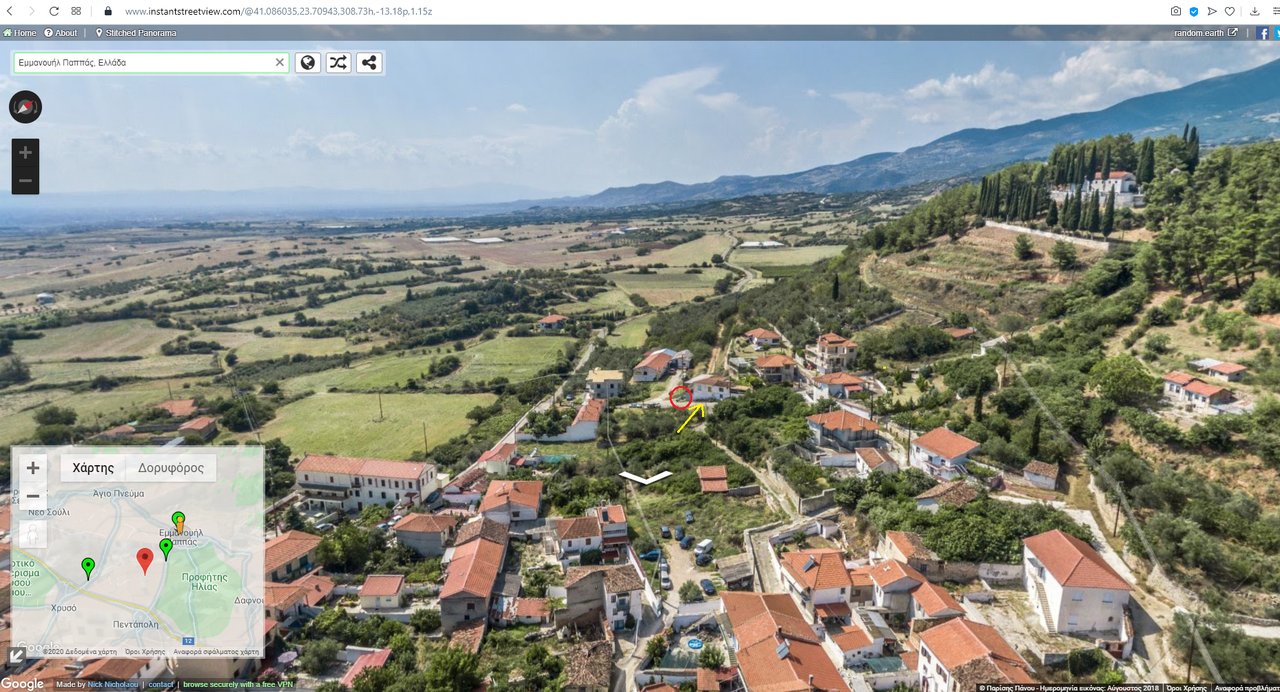Clear the search box with the X

(x=280, y=62)
